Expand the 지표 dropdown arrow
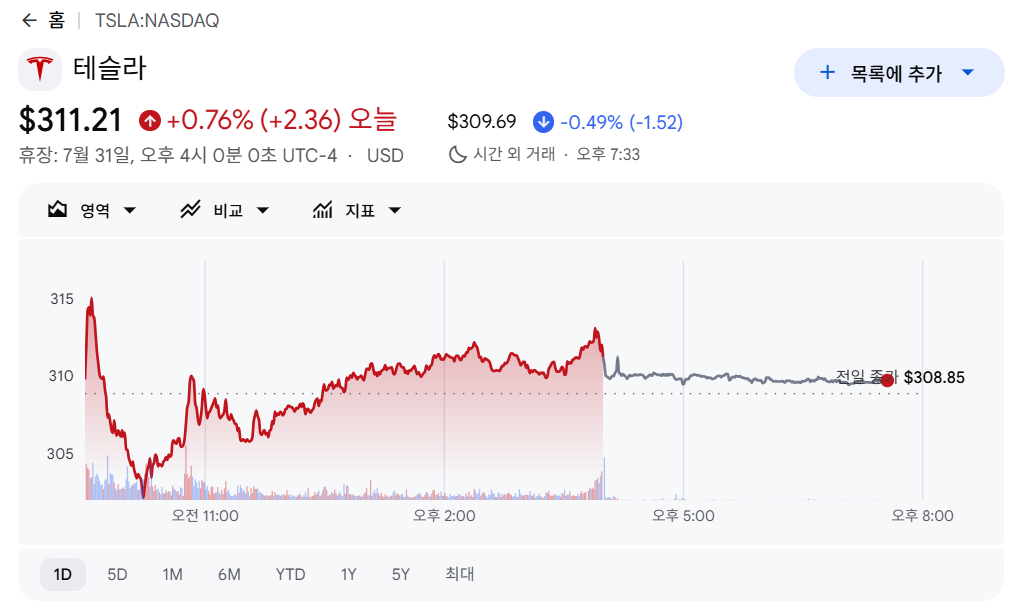 click(394, 210)
